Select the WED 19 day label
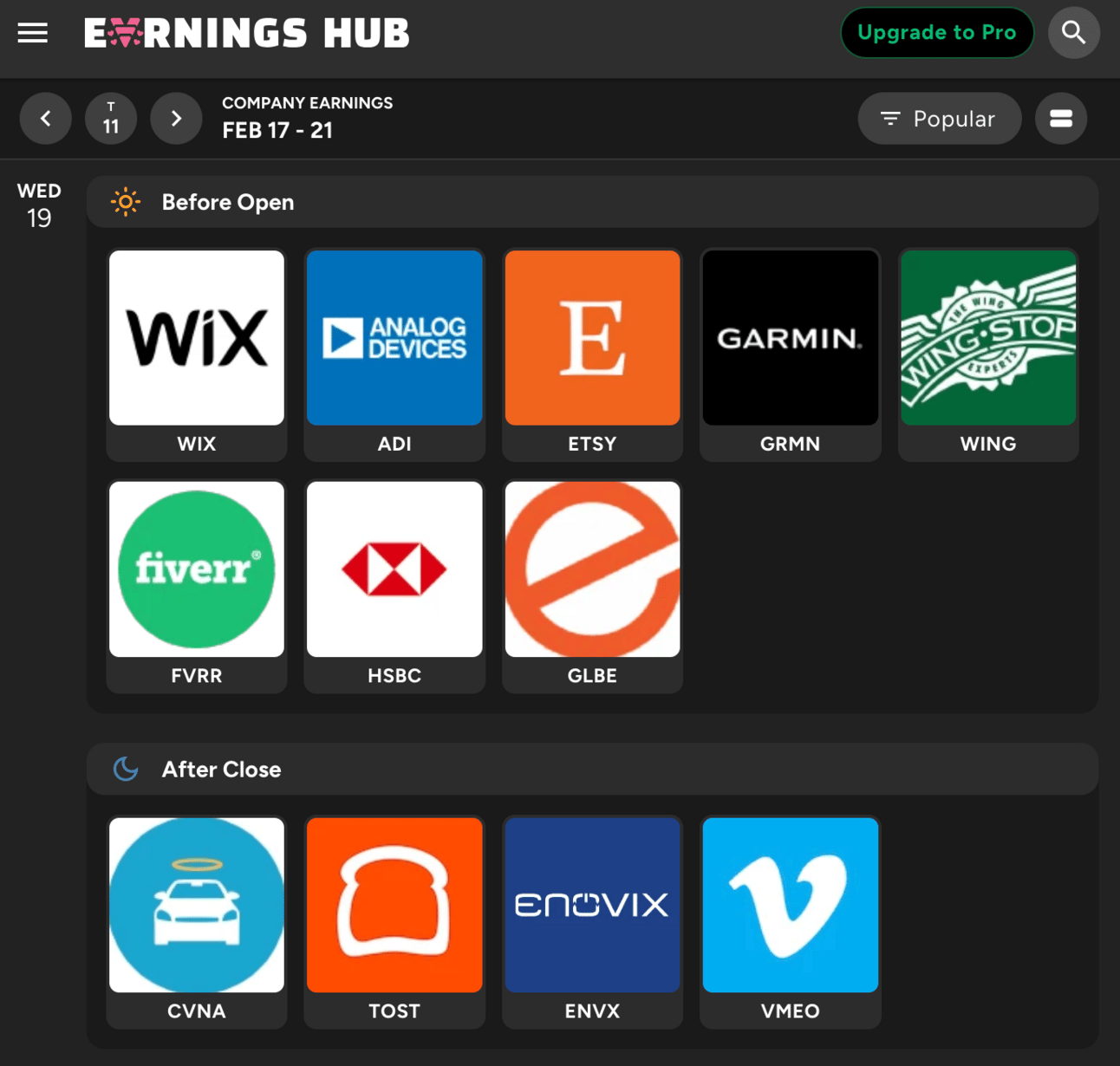 (x=39, y=205)
